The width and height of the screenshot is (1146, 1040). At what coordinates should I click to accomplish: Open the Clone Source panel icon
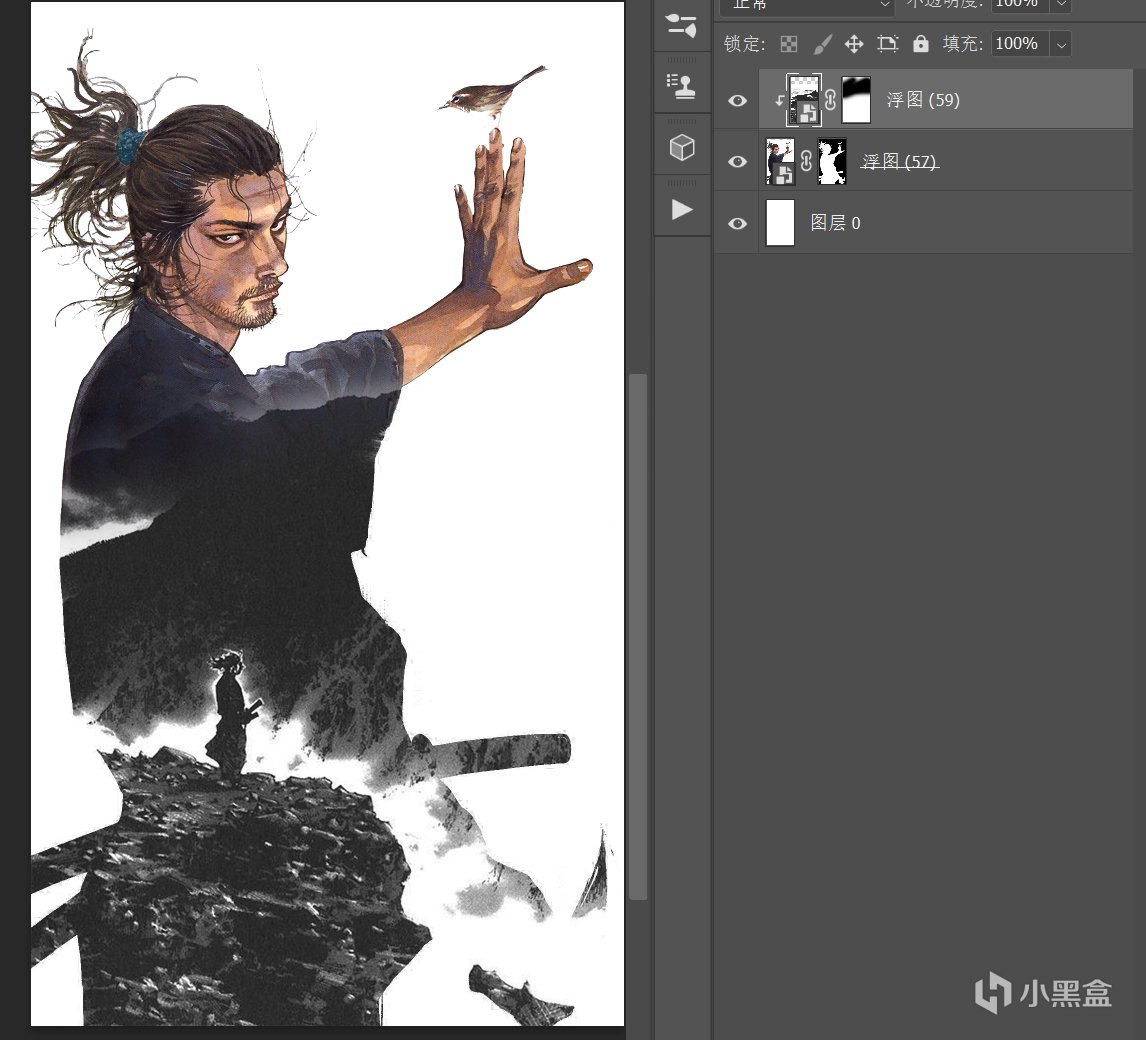[681, 86]
